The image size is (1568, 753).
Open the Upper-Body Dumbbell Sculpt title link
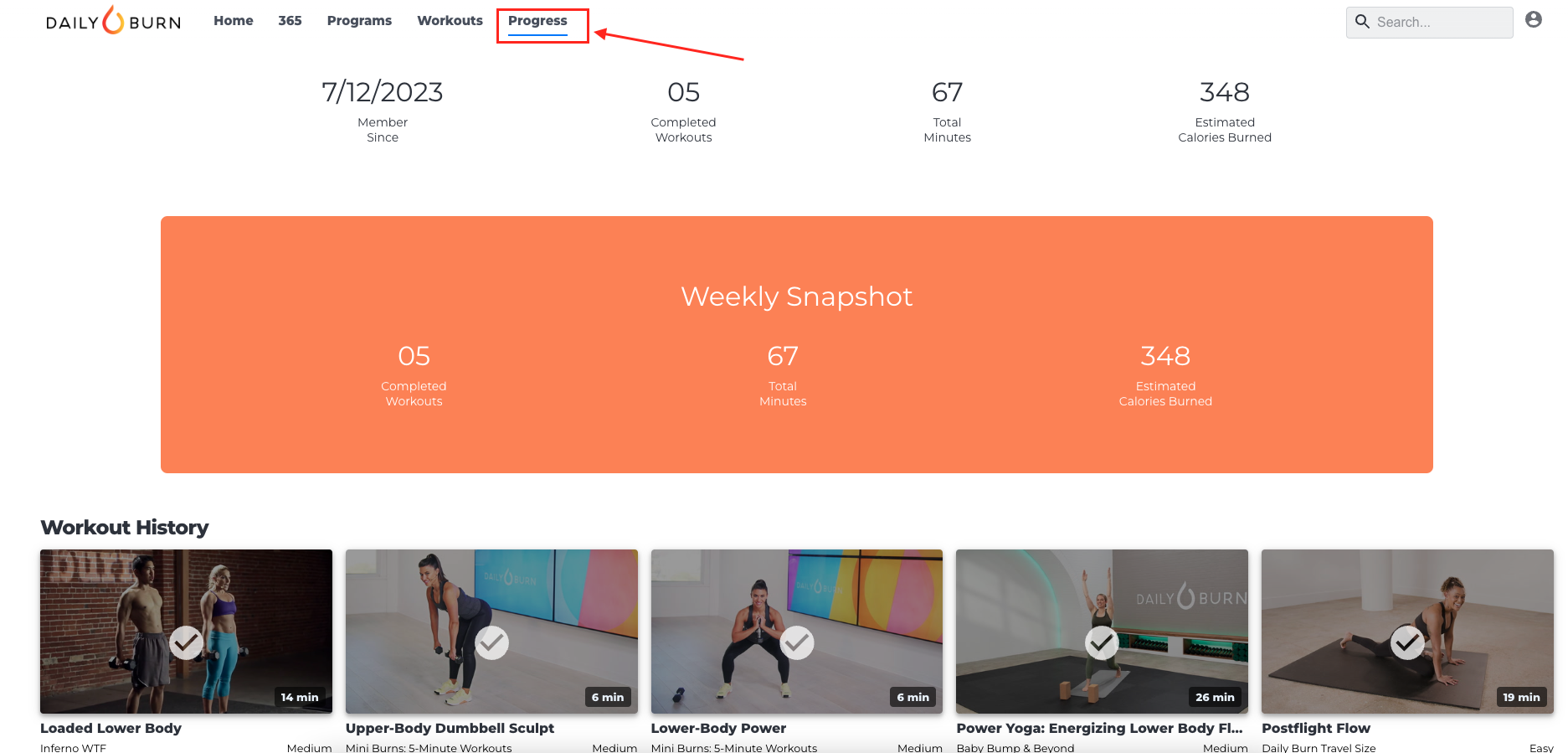tap(450, 728)
